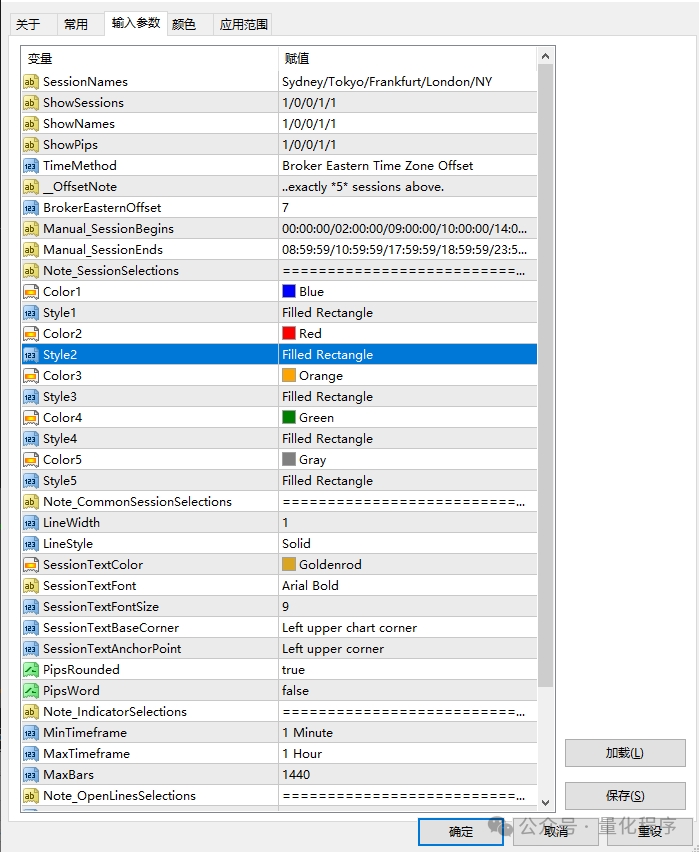Click the Blue swatch for Color1

(x=289, y=291)
